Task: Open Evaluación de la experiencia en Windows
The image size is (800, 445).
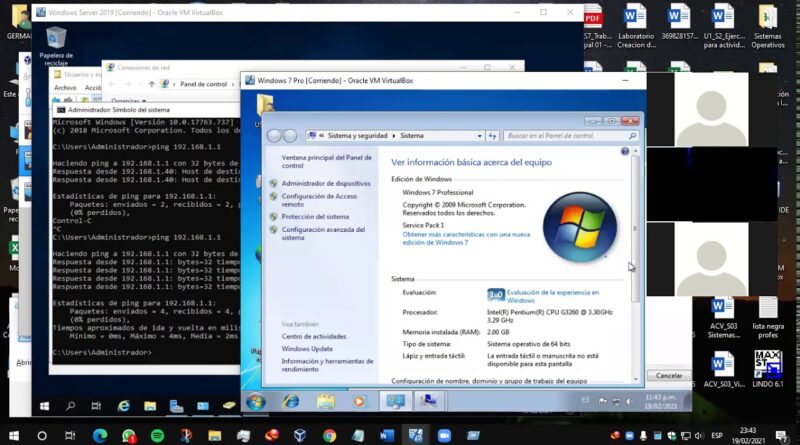Action: coord(553,296)
